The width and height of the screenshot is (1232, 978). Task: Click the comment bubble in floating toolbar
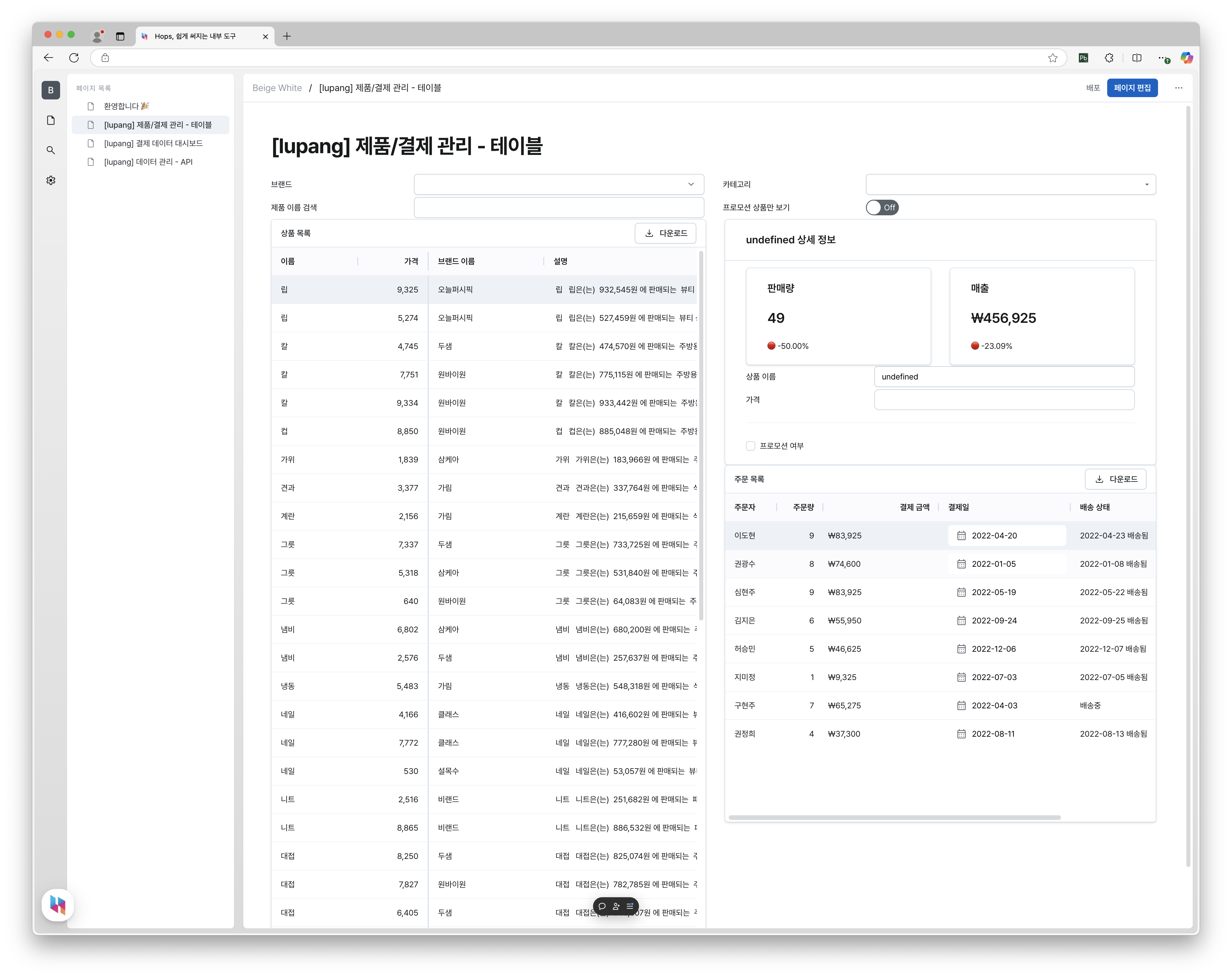[x=602, y=906]
